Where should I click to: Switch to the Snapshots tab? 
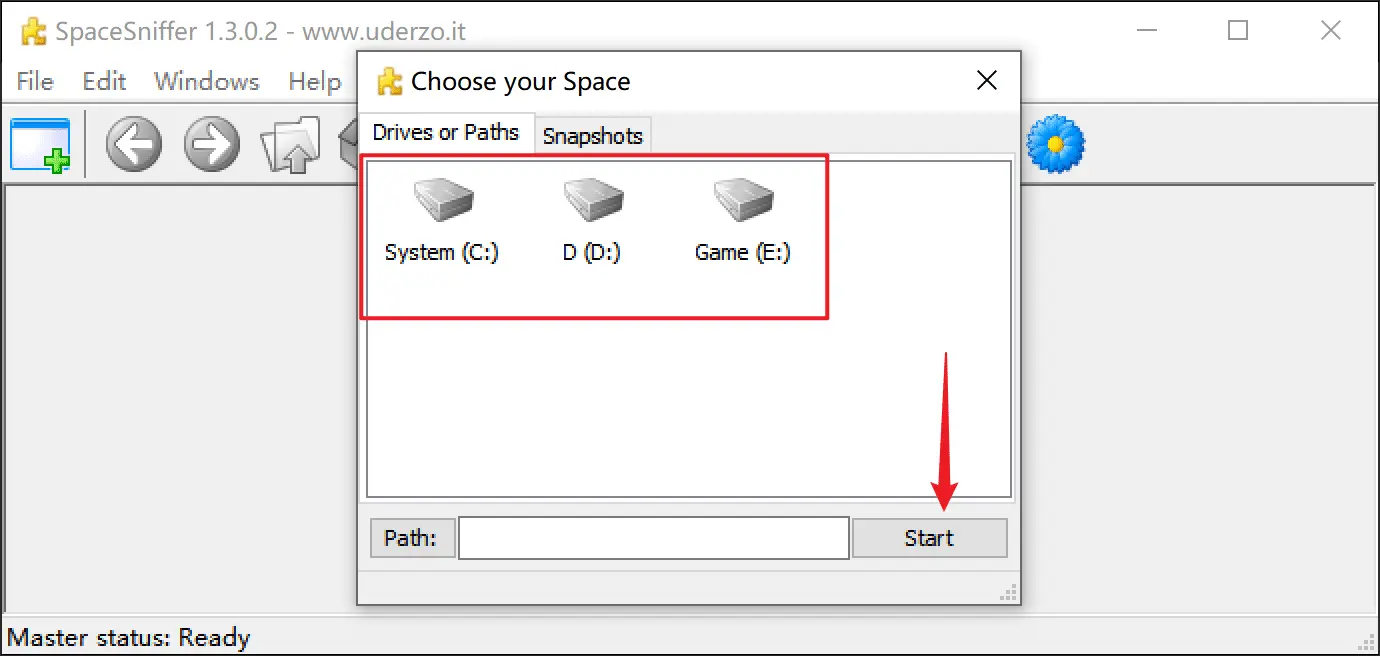pyautogui.click(x=592, y=136)
